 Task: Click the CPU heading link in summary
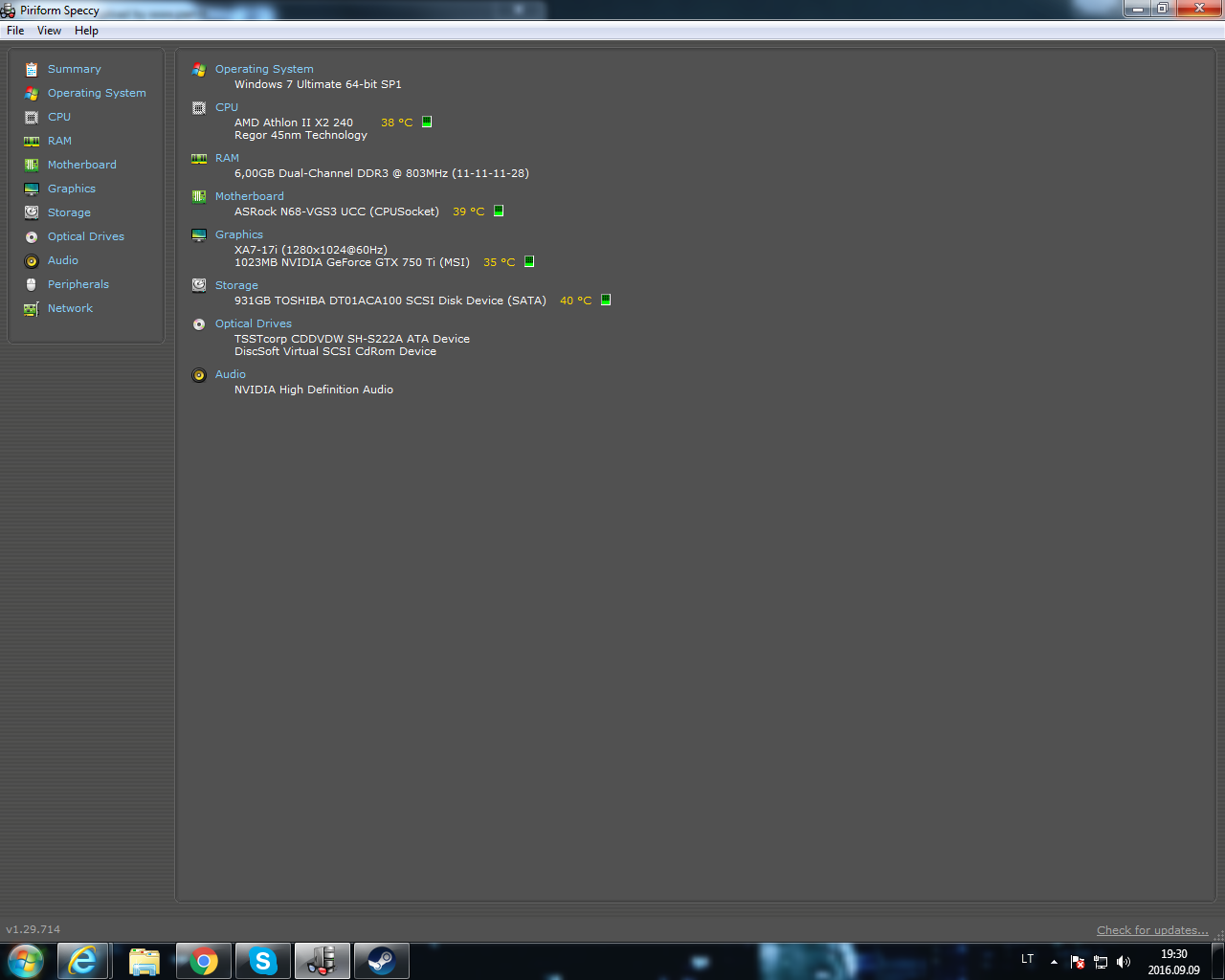coord(227,107)
